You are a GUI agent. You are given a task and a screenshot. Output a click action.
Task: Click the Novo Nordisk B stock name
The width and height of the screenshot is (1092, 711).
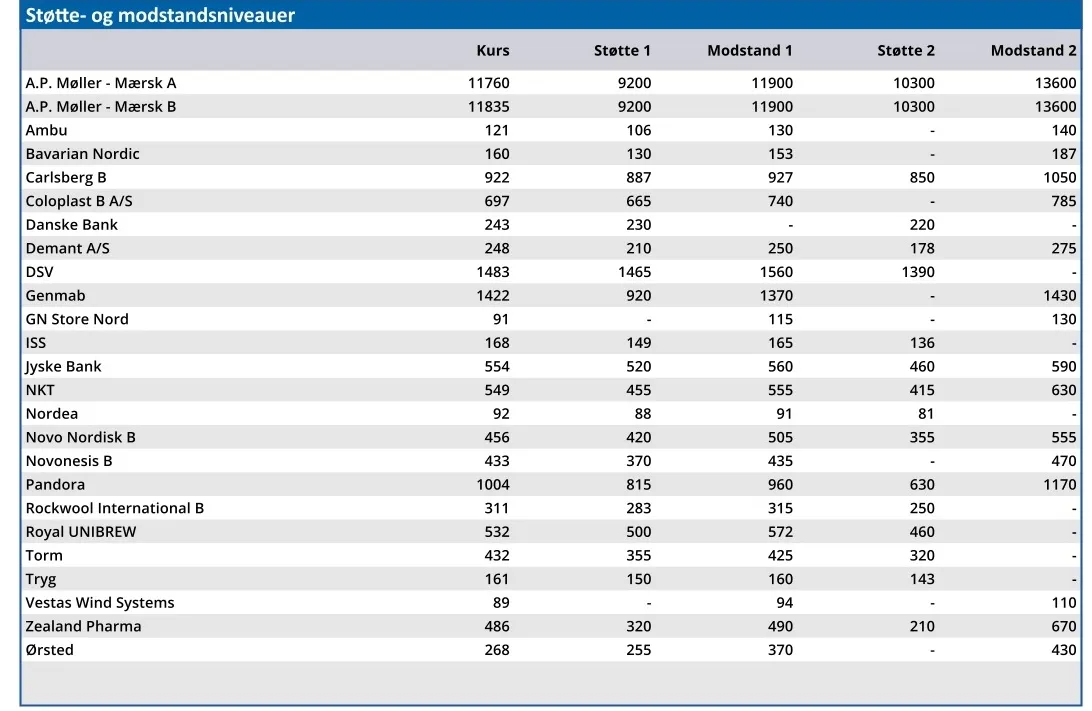[81, 437]
